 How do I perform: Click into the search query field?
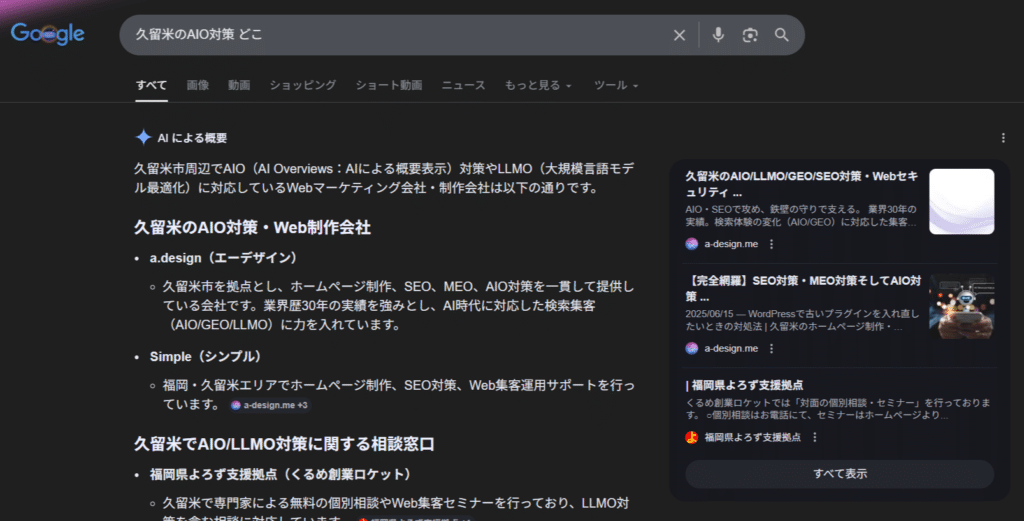coord(398,35)
